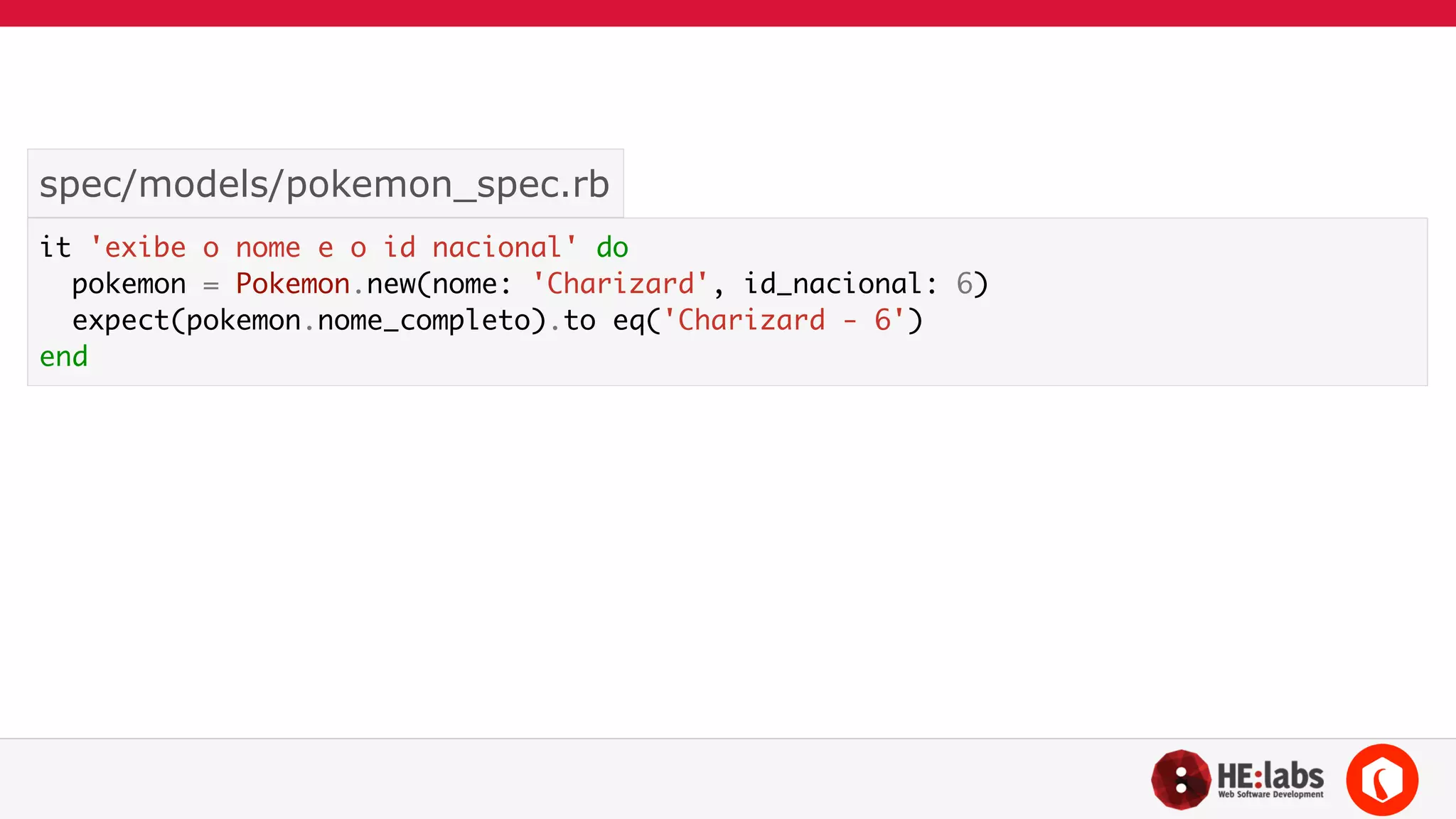
Task: Click expect(pokemon.nome_completo) in the code
Action: point(309,321)
